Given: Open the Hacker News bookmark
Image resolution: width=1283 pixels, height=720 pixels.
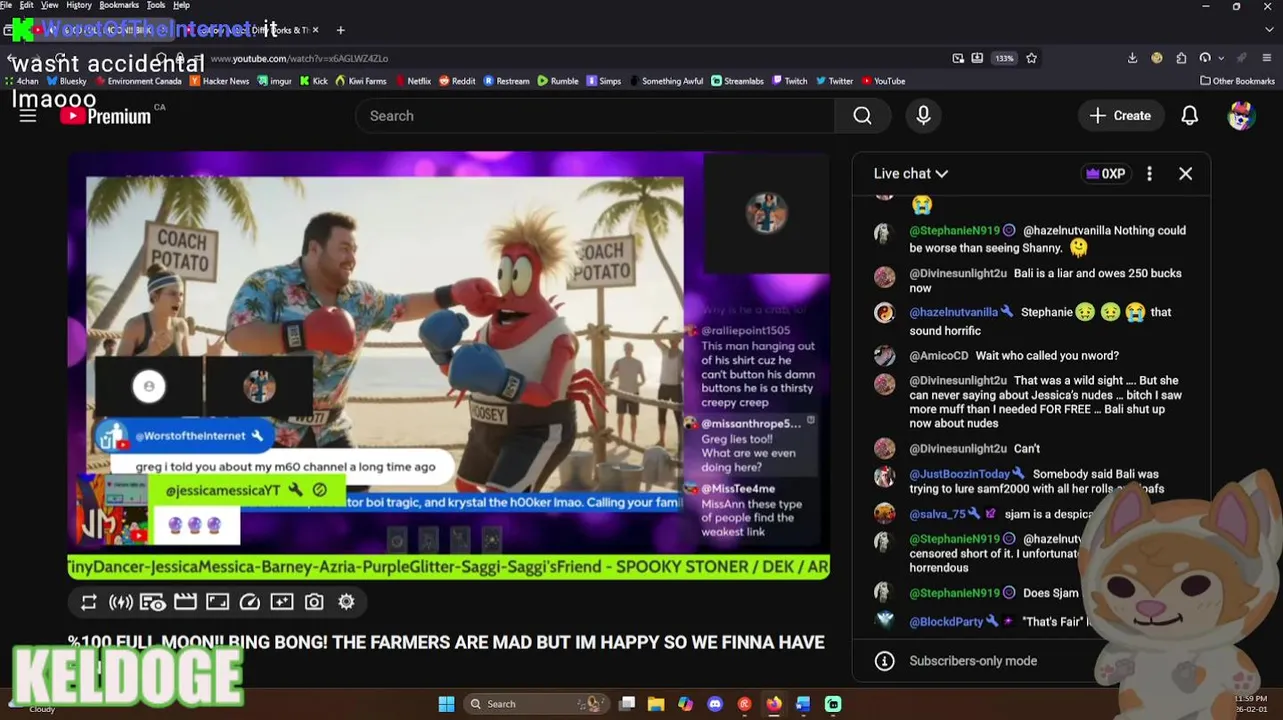Looking at the screenshot, I should [x=219, y=81].
